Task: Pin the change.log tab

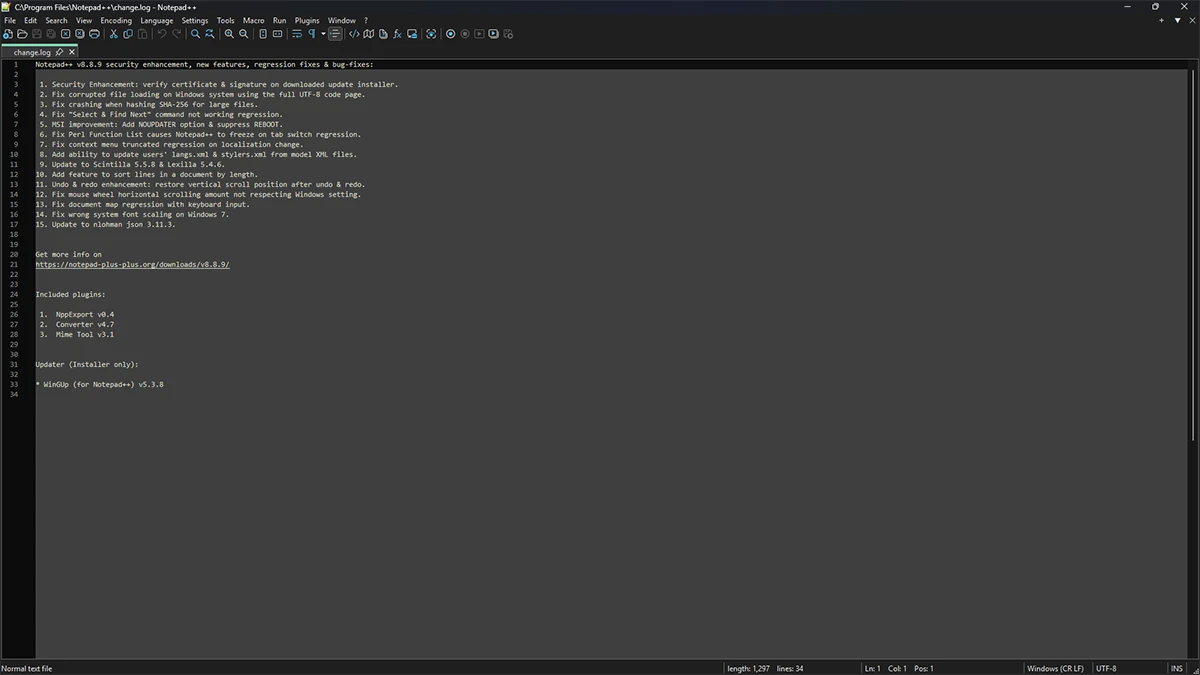Action: [59, 52]
